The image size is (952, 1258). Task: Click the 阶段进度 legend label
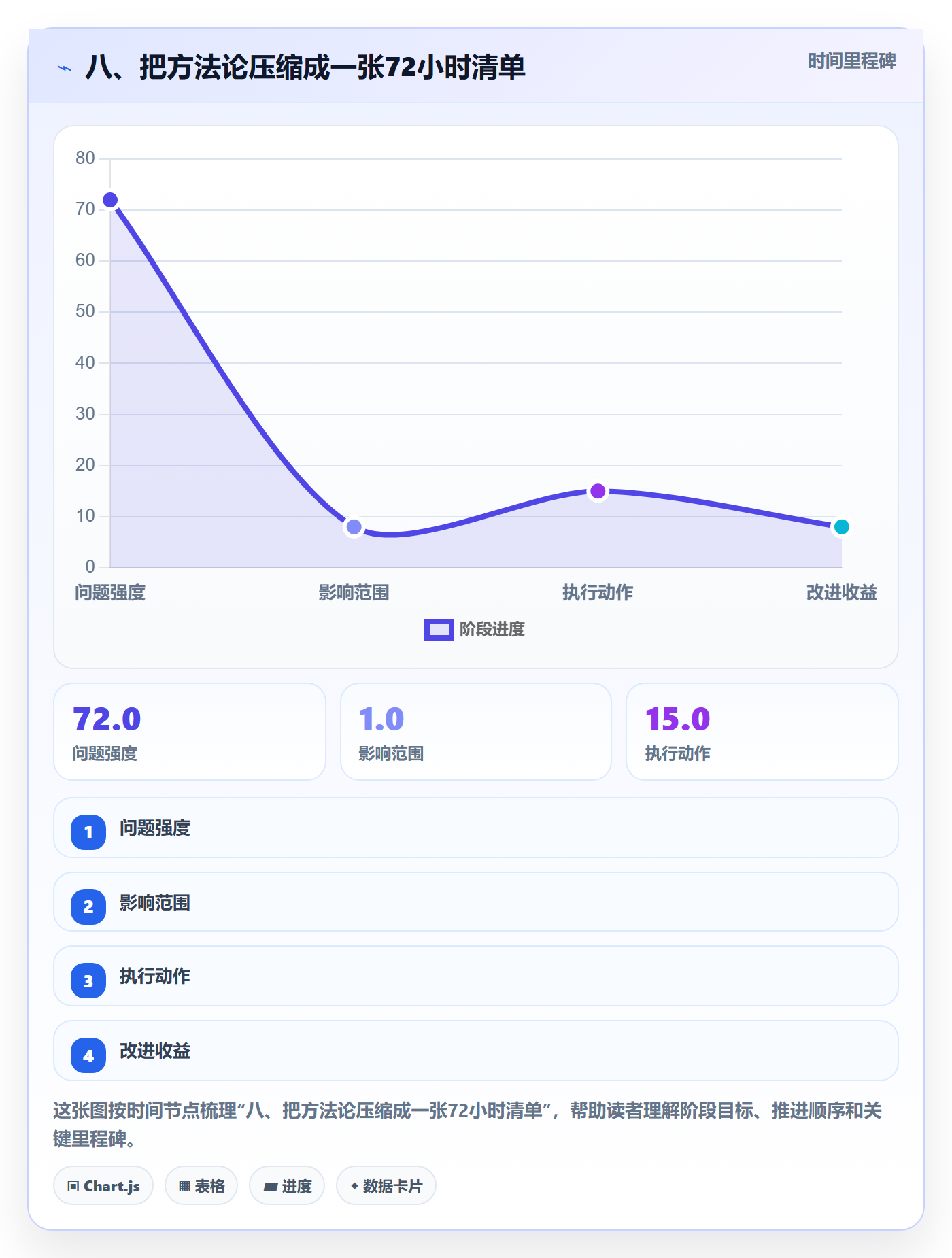pyautogui.click(x=492, y=630)
